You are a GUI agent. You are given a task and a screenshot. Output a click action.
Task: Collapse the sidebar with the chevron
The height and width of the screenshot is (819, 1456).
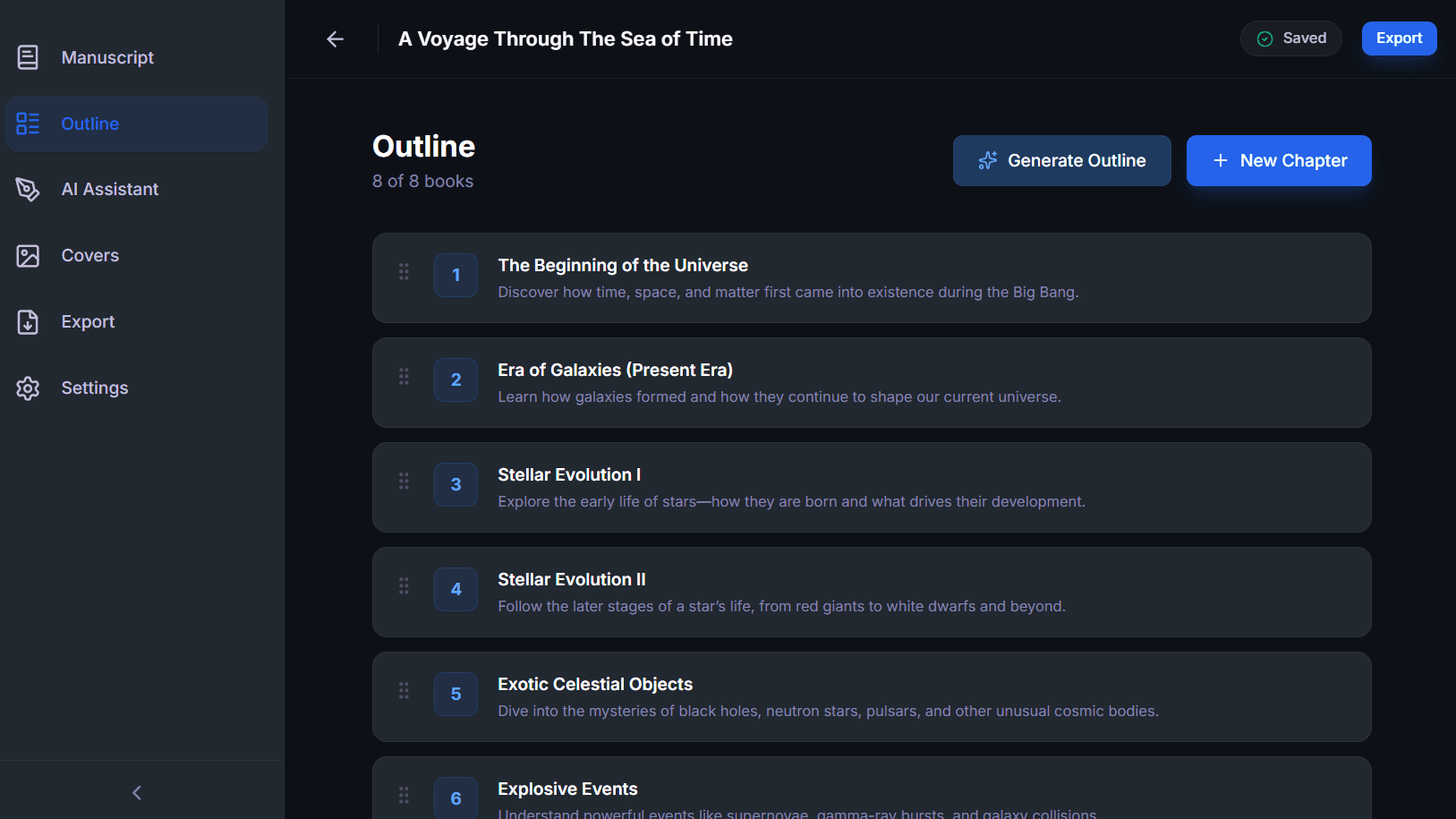pyautogui.click(x=137, y=792)
